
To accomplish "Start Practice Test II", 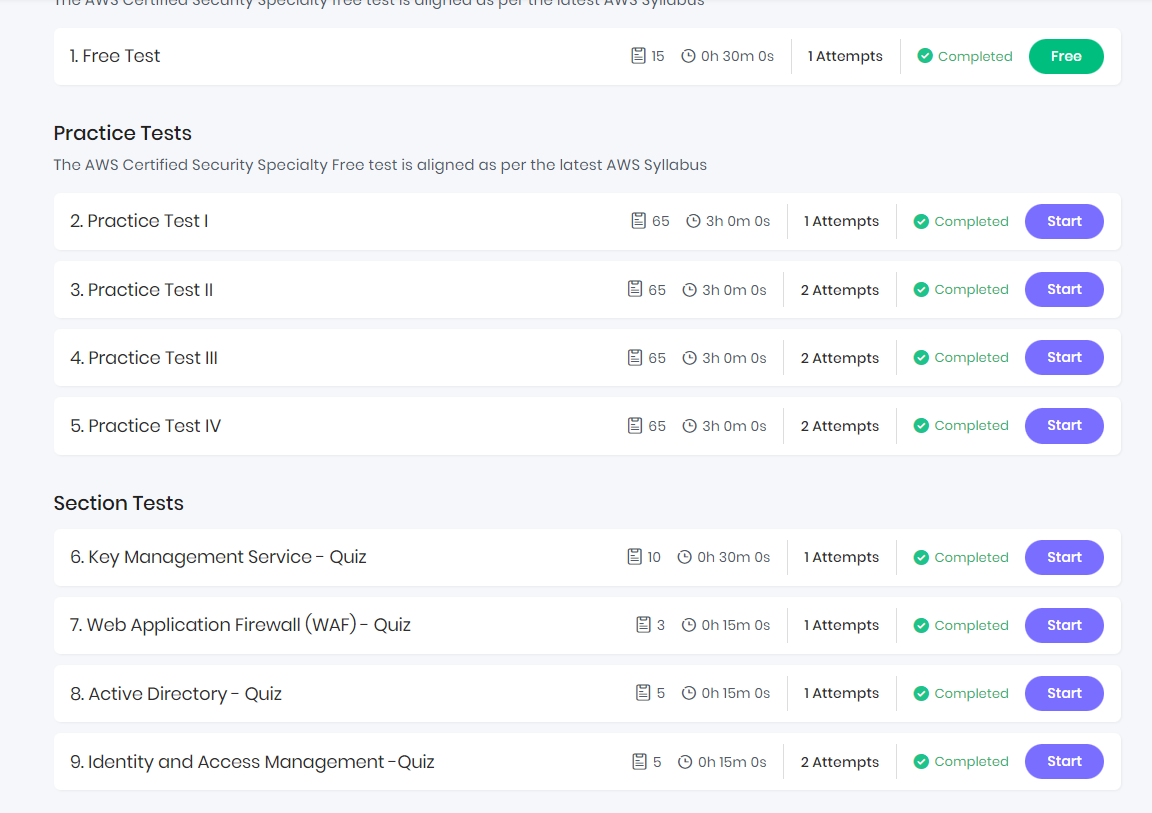I will 1064,289.
